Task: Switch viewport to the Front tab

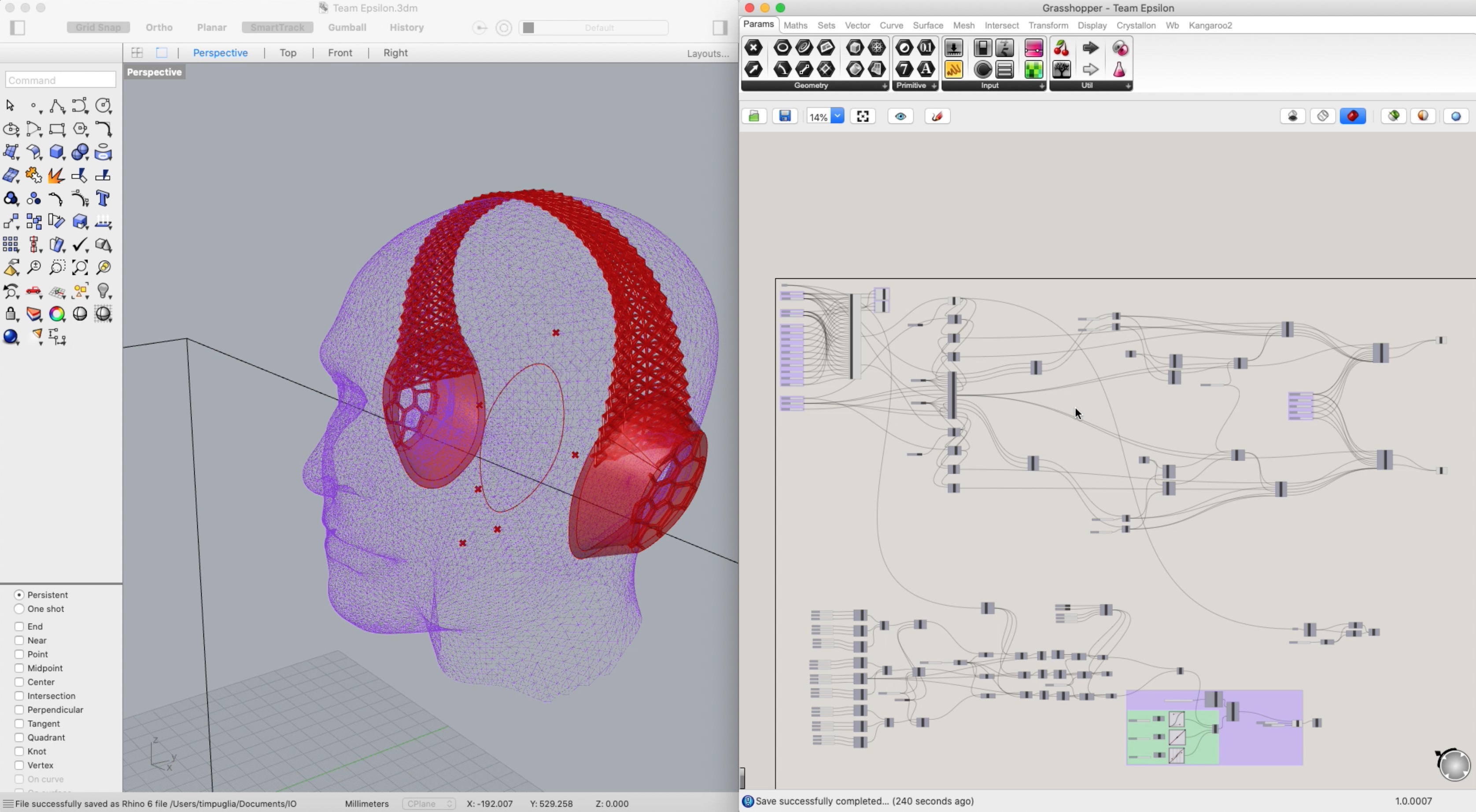Action: pos(340,53)
